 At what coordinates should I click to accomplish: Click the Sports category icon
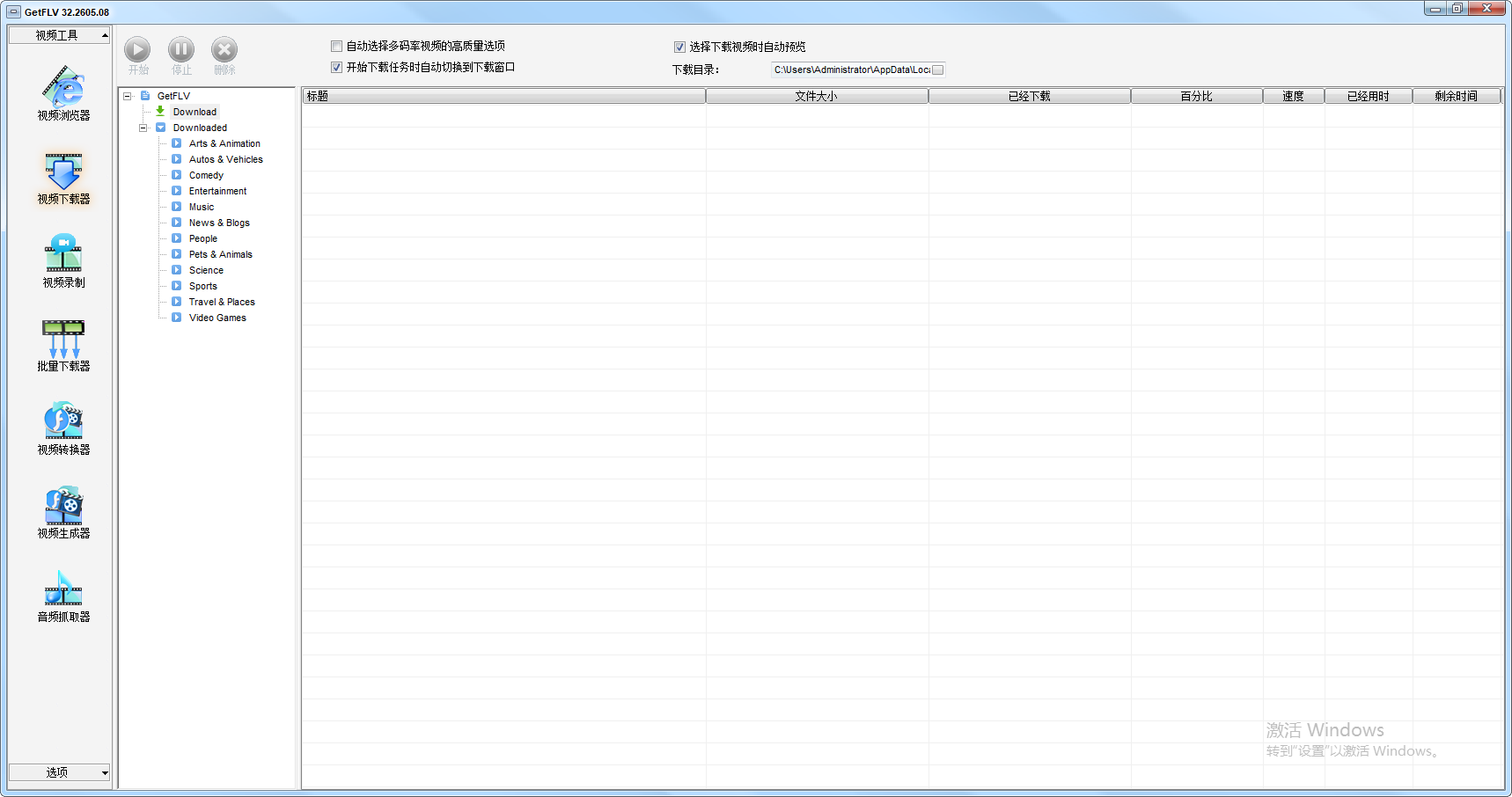(x=177, y=286)
